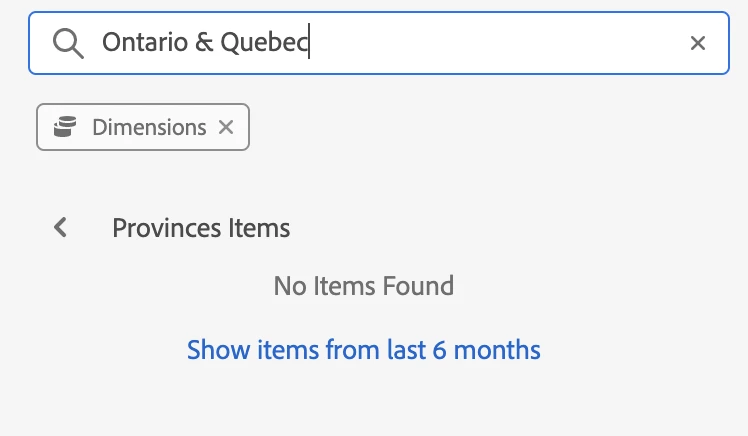
Task: Click empty space right of the search text
Action: pyautogui.click(x=500, y=43)
